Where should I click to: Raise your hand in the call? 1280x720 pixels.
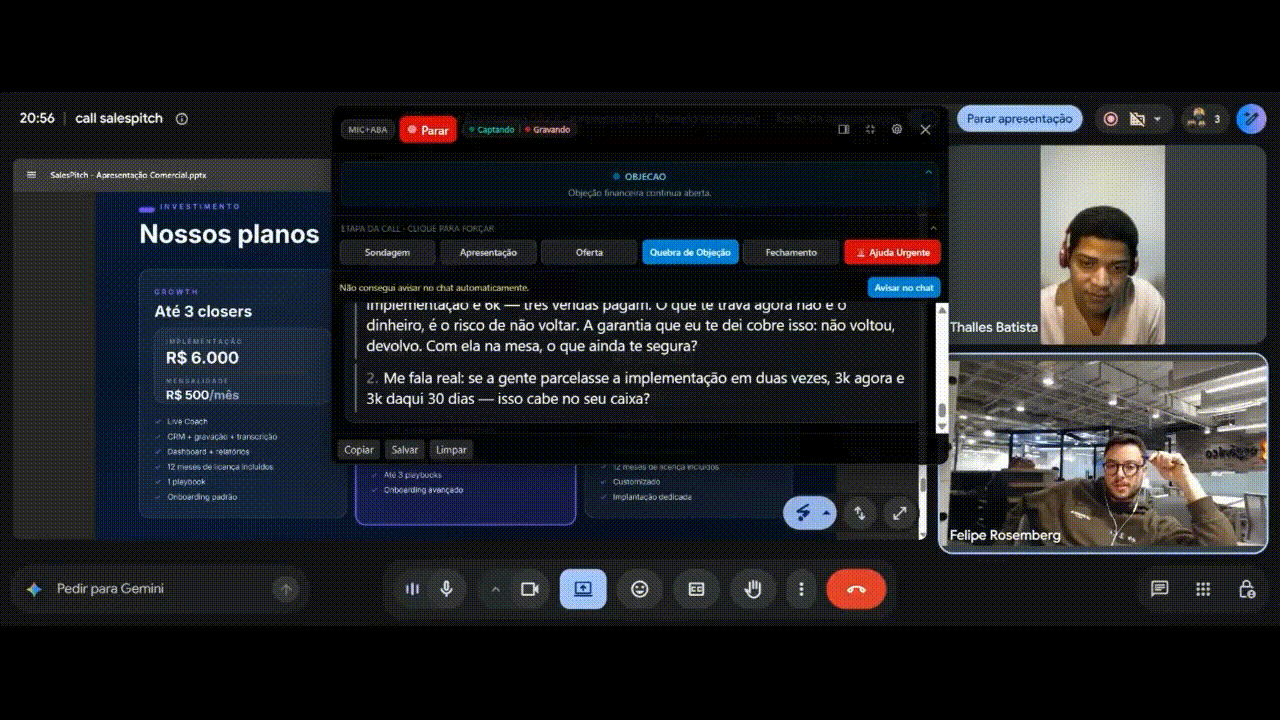coord(753,589)
